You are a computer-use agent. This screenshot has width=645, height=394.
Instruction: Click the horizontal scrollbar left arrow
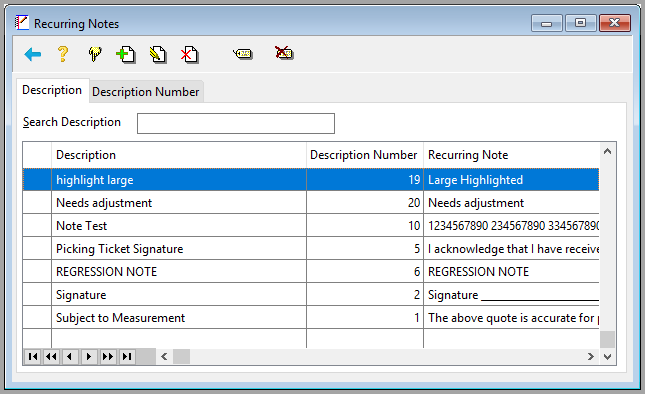click(164, 357)
